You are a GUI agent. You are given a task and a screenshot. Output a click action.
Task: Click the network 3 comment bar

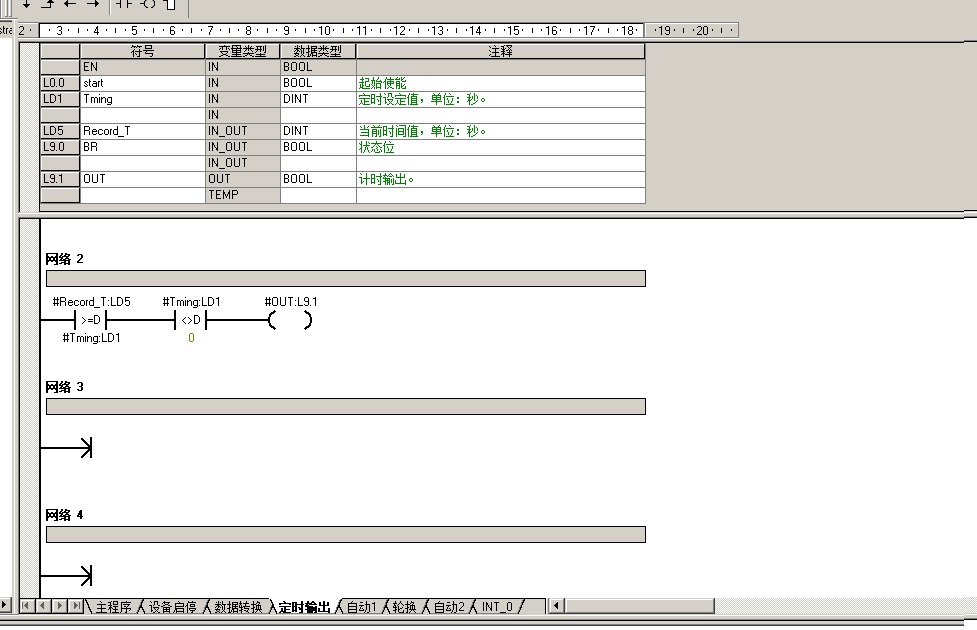(346, 406)
